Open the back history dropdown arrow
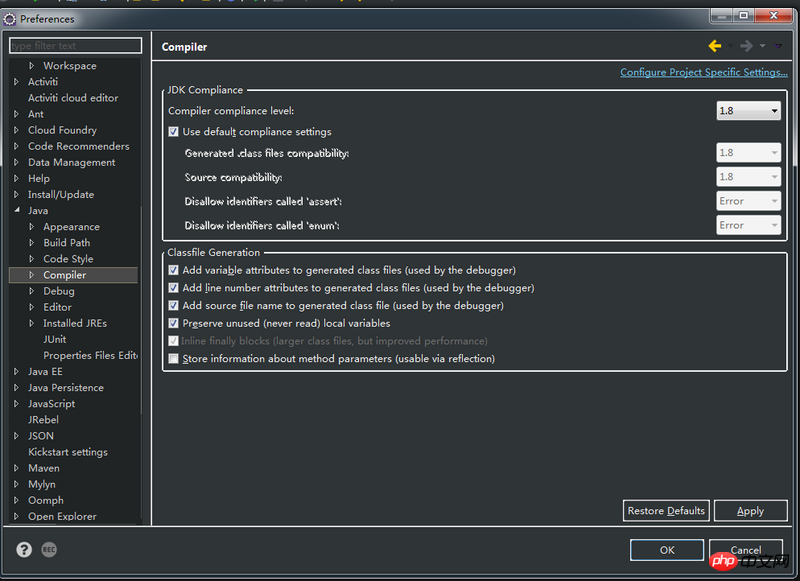The height and width of the screenshot is (581, 800). point(731,46)
